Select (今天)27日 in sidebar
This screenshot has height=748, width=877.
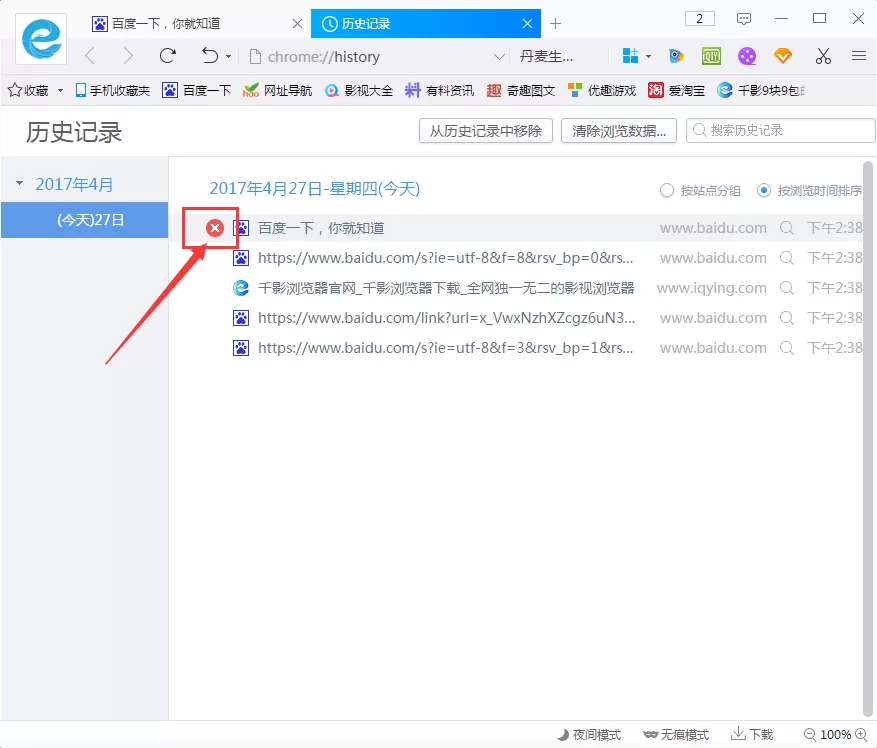84,220
